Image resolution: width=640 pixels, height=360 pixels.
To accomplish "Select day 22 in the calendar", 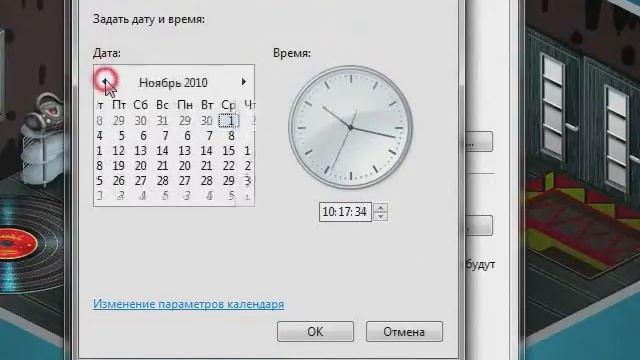I will pyautogui.click(x=229, y=166).
